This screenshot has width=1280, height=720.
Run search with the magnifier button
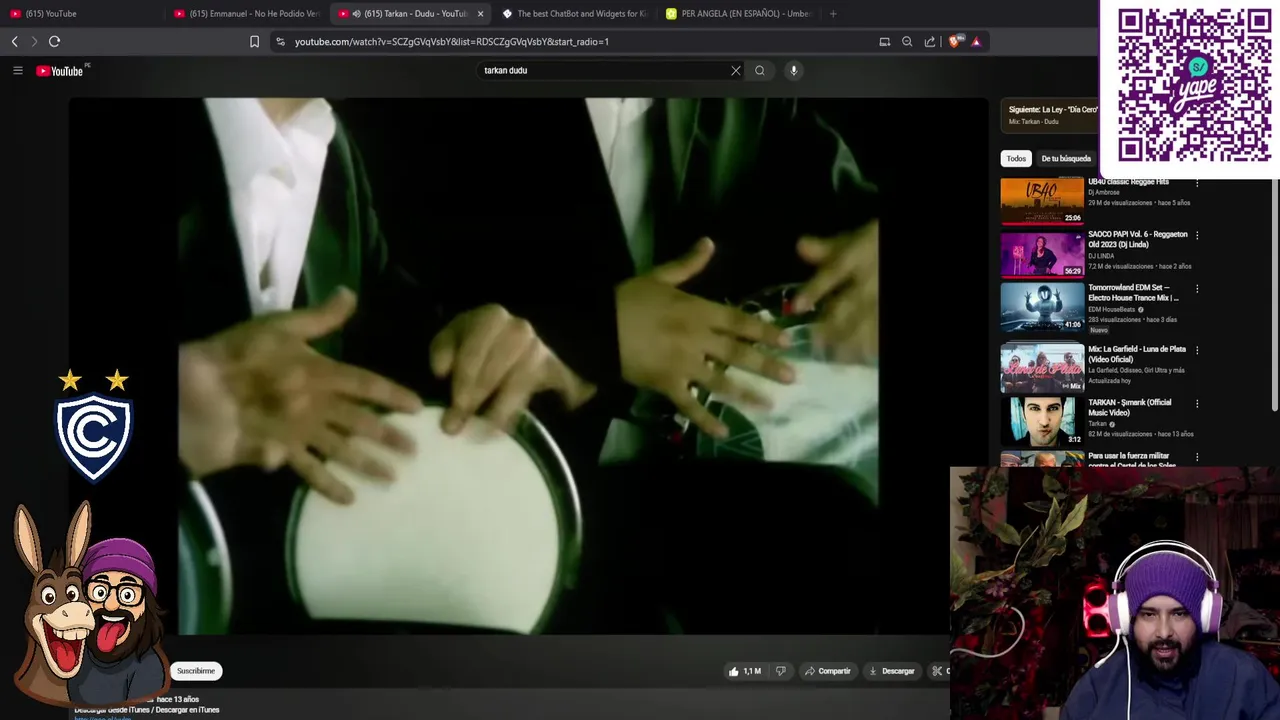coord(760,71)
